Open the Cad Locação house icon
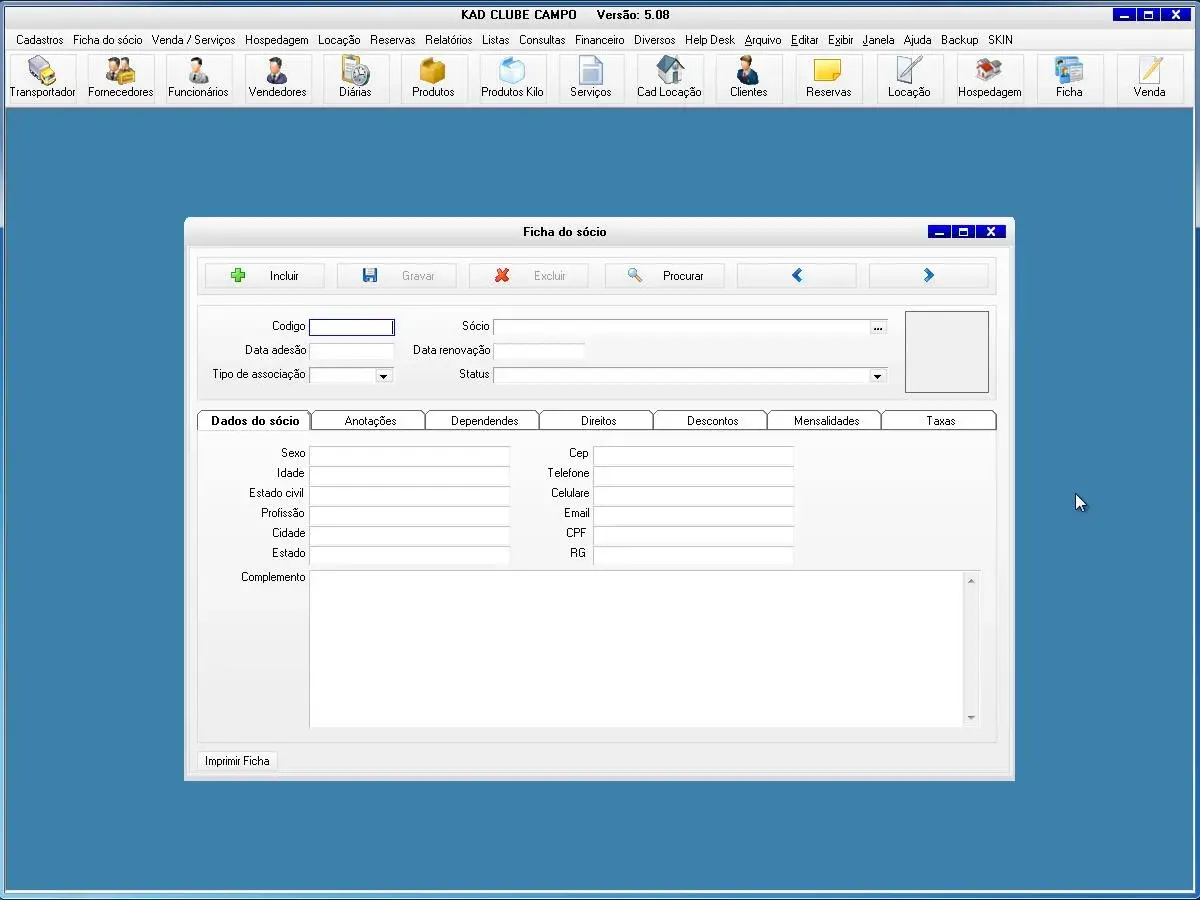 pos(669,78)
